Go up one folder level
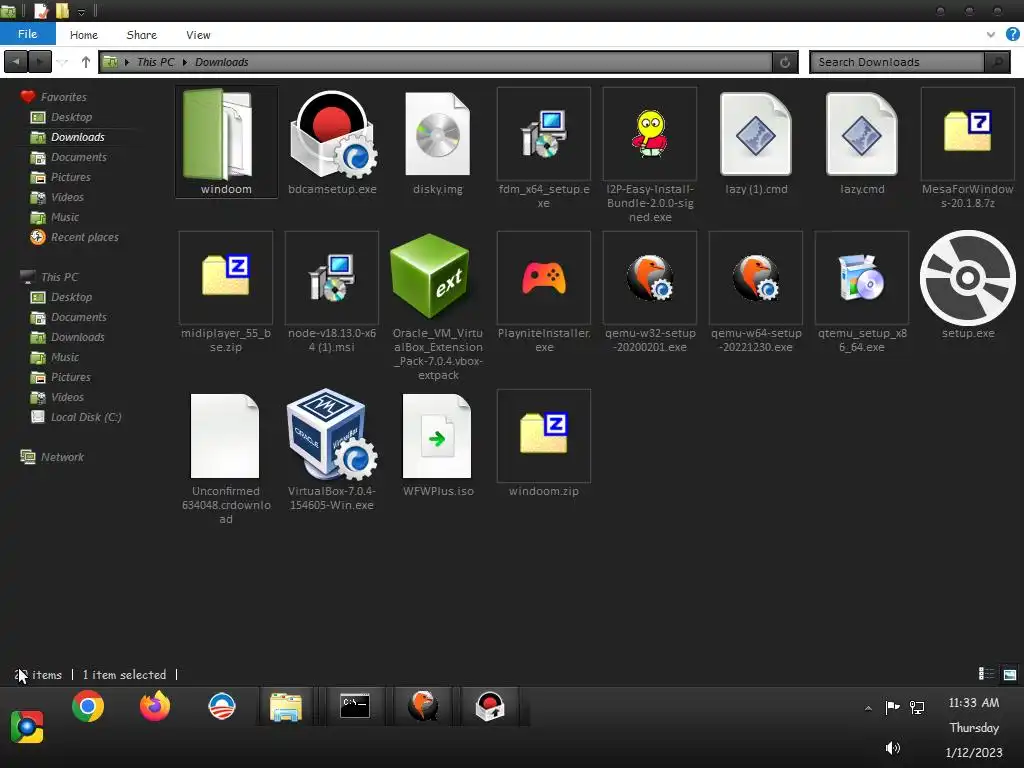1024x768 pixels. 86,62
